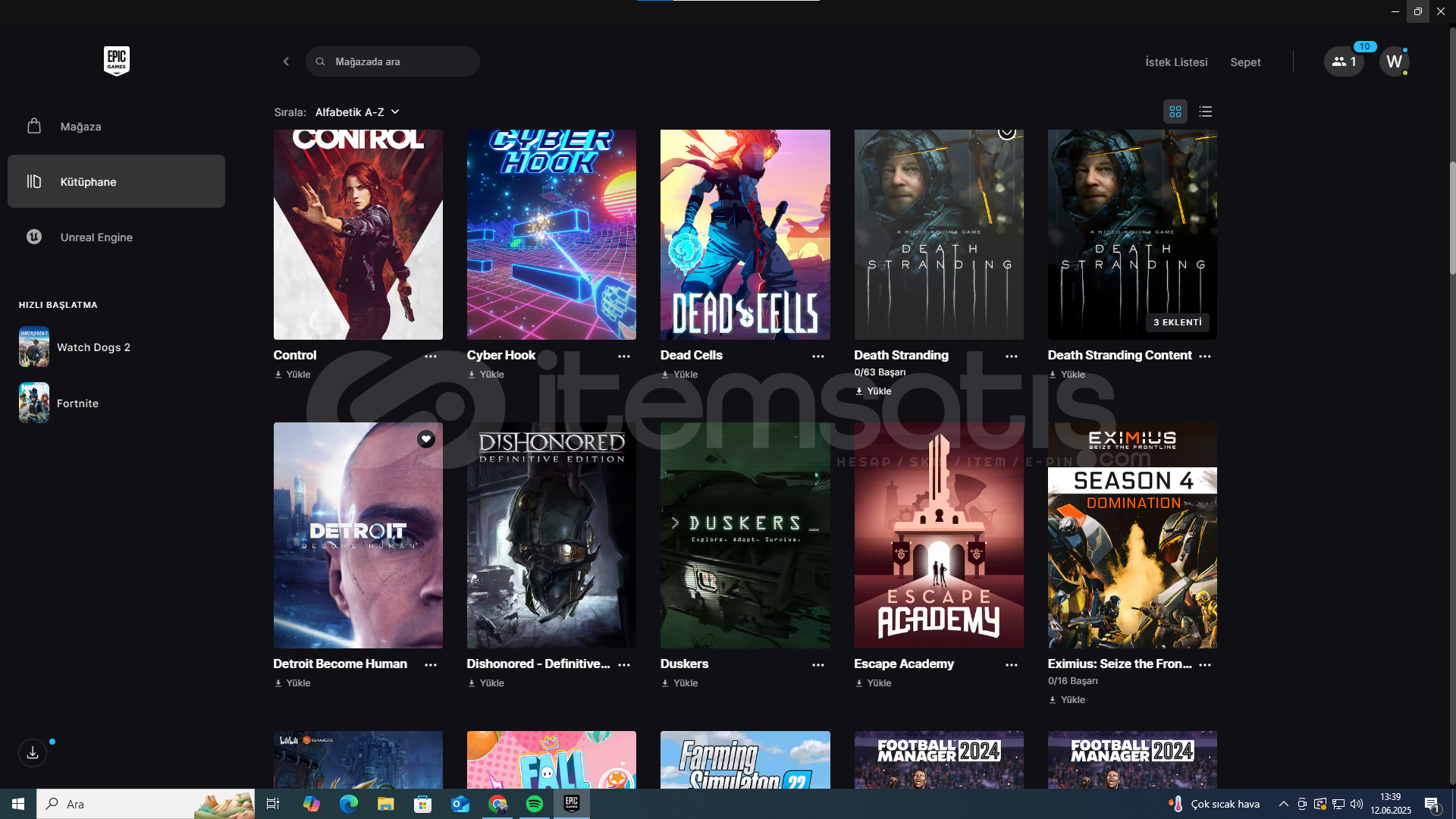Open Eximius three-dot menu

tap(1205, 664)
